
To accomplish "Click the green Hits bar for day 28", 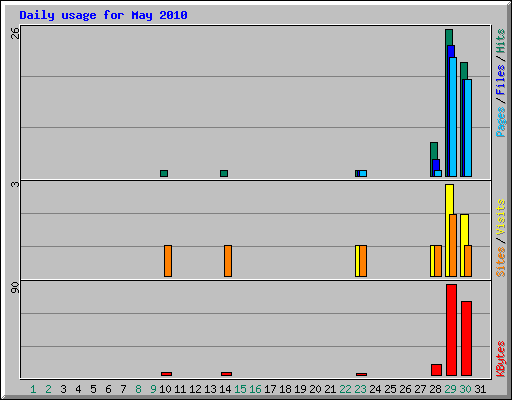I will click(434, 151).
